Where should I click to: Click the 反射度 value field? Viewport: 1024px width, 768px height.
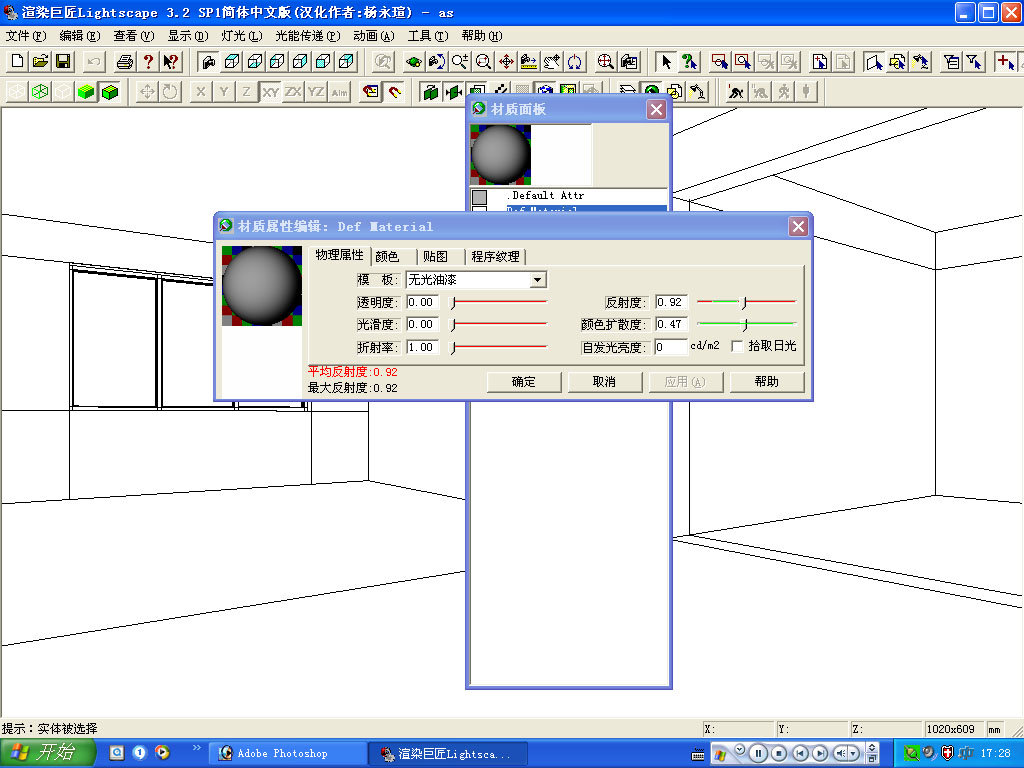point(671,302)
